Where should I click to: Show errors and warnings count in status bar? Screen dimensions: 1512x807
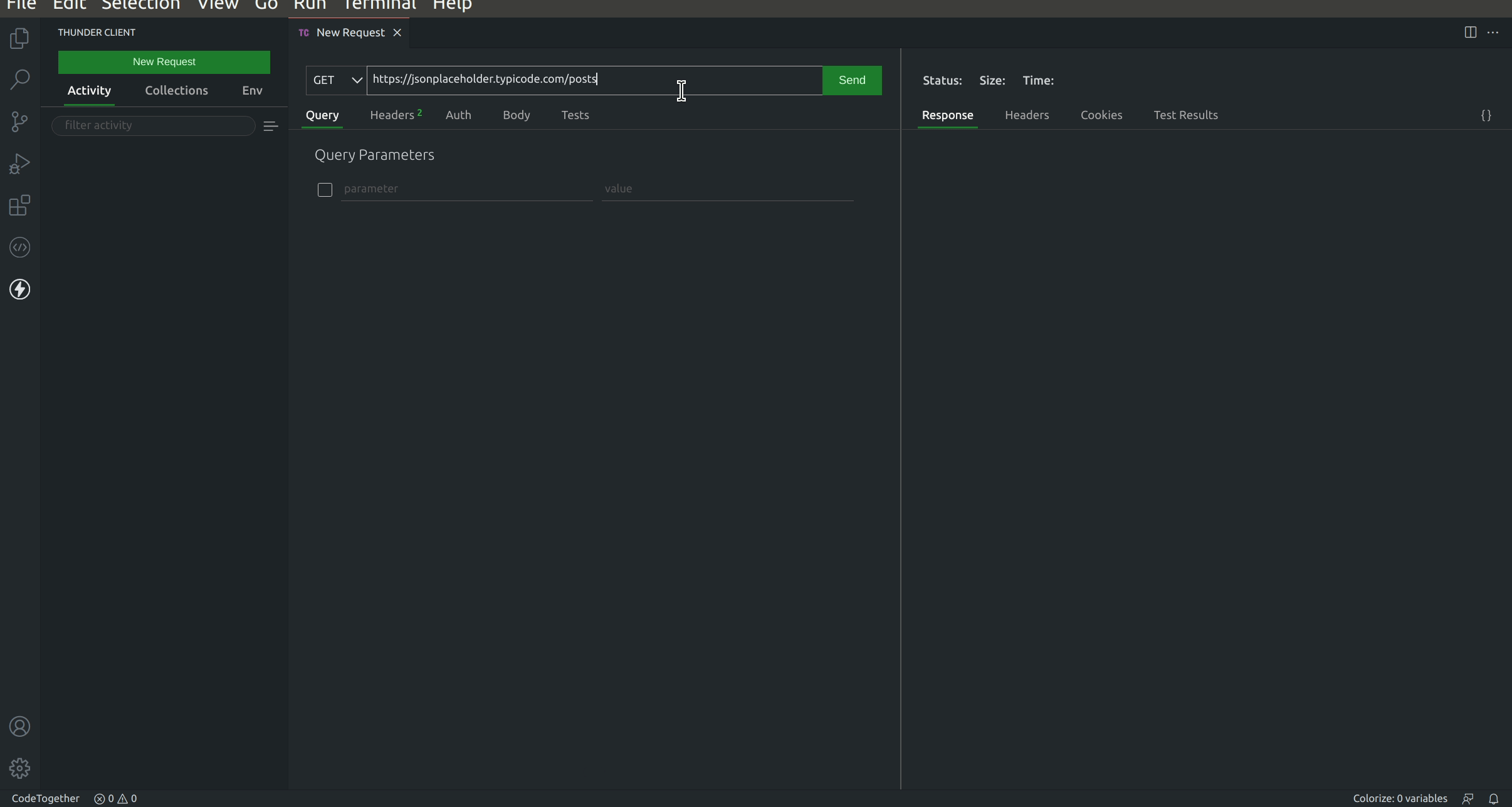click(x=115, y=799)
